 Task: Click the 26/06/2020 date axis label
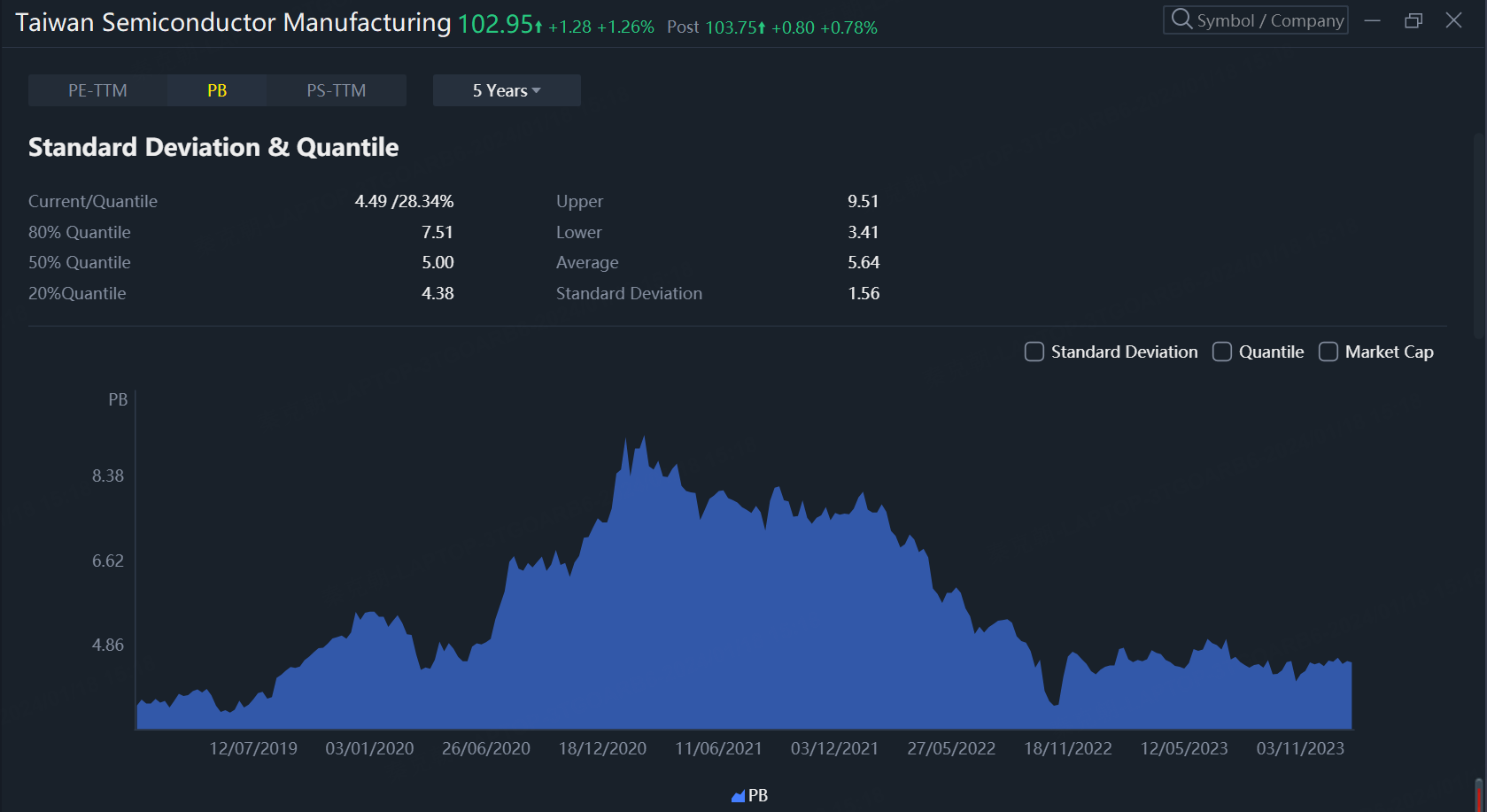[x=486, y=748]
